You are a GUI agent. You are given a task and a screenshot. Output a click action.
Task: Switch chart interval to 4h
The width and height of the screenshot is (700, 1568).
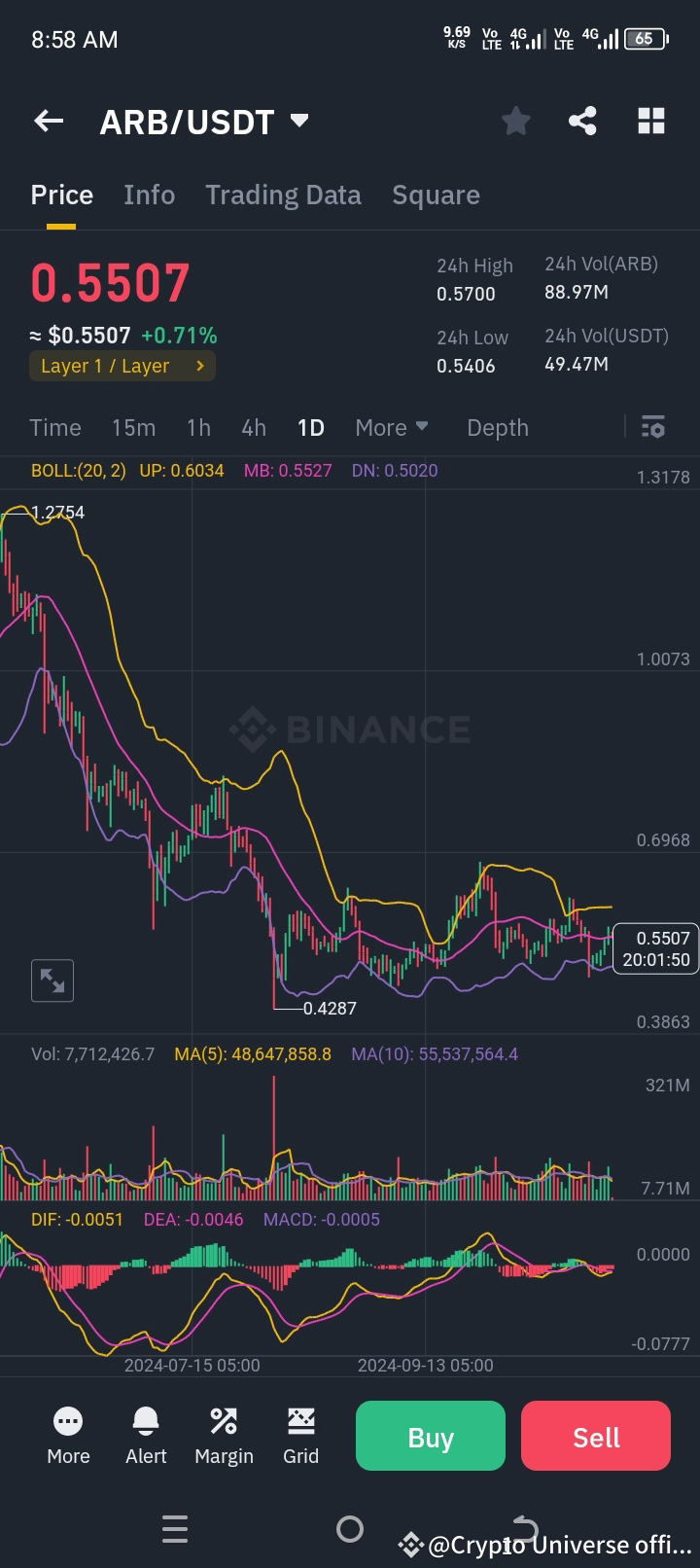pos(253,427)
